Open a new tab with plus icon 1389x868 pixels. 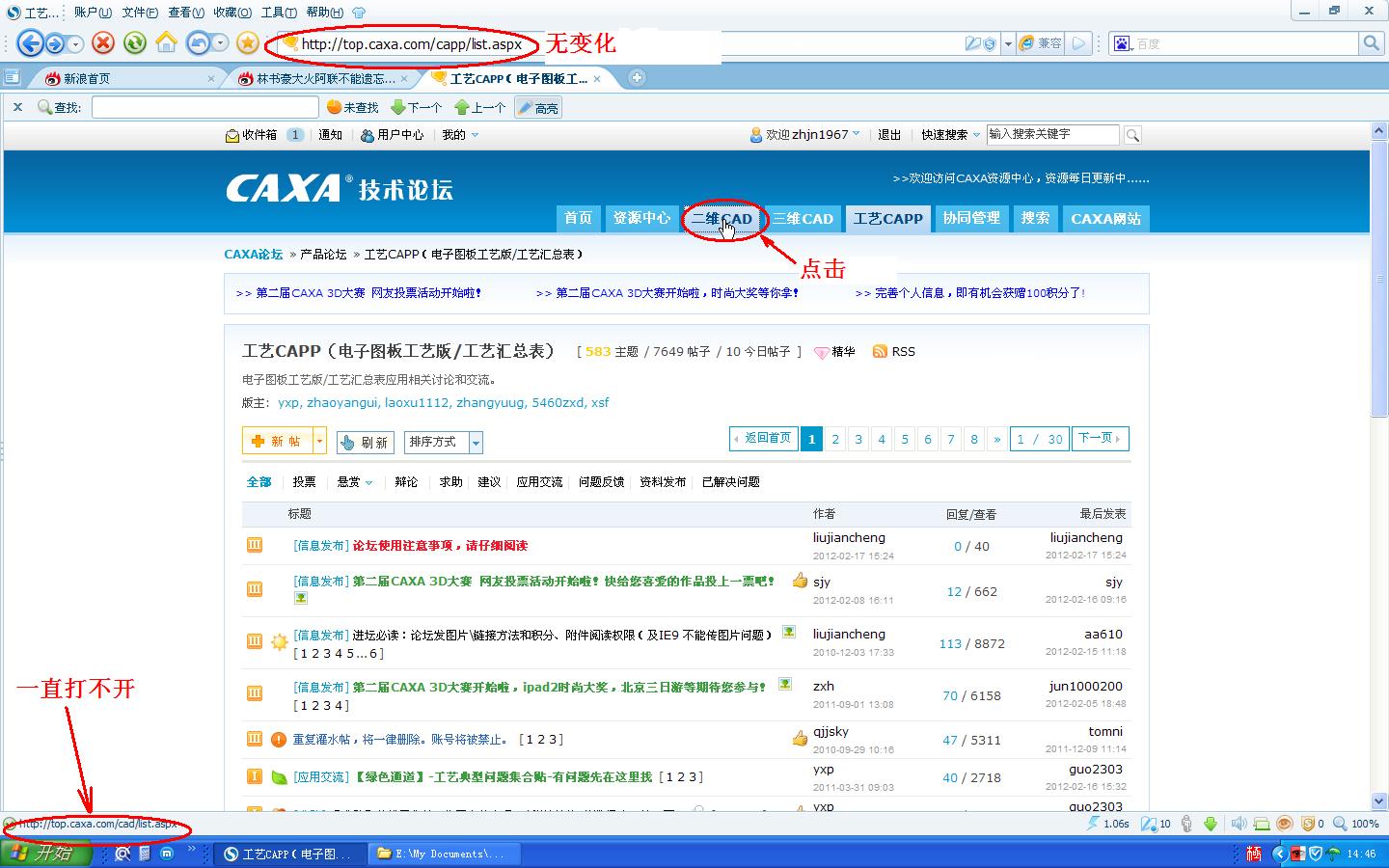coord(637,78)
